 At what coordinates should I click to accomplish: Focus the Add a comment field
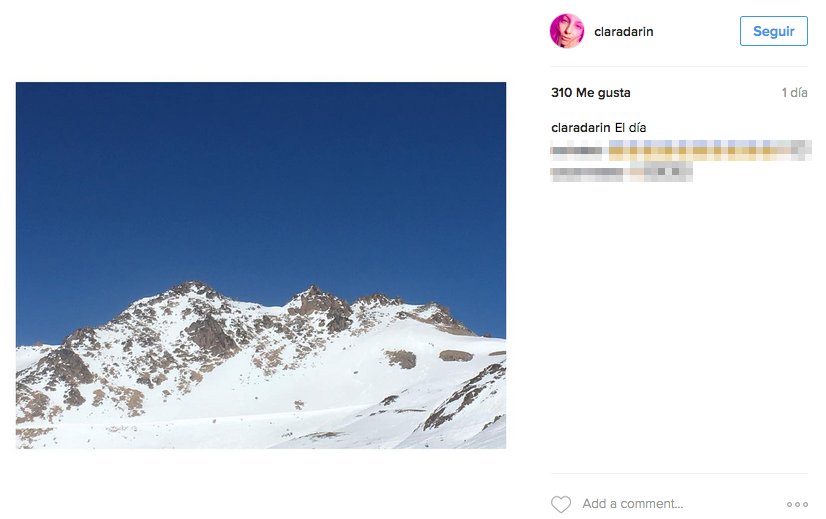point(680,504)
